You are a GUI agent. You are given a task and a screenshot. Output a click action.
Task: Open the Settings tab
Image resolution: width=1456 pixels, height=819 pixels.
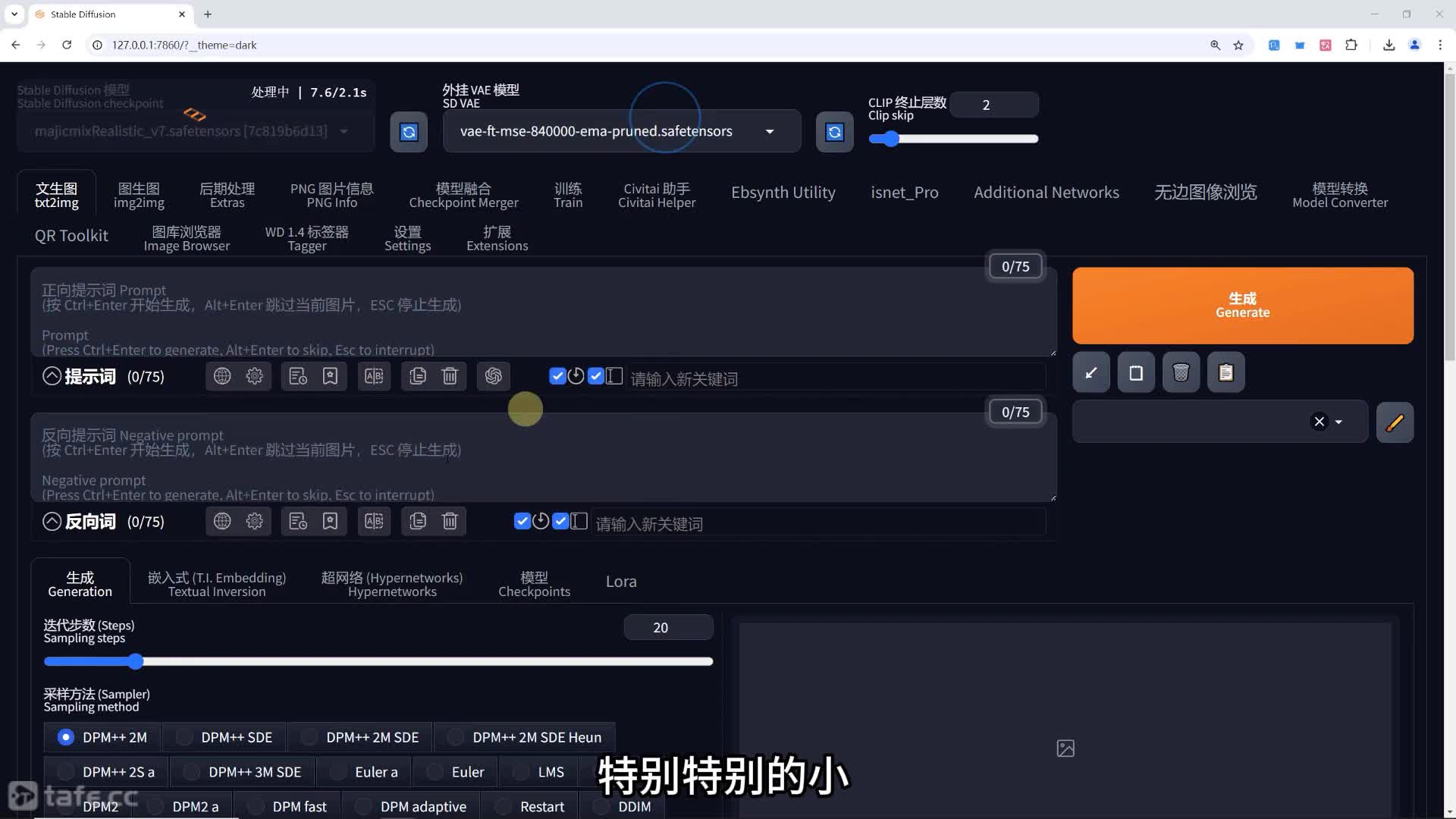(x=407, y=238)
